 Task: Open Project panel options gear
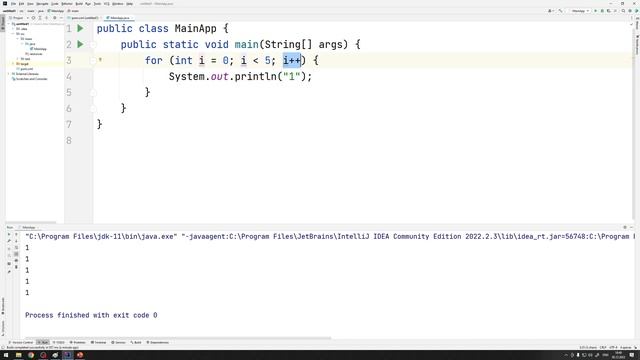pyautogui.click(x=55, y=18)
